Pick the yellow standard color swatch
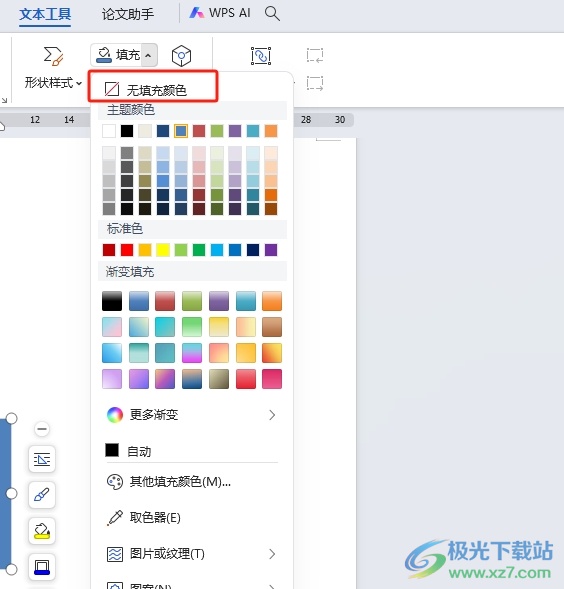The image size is (564, 589). point(163,250)
